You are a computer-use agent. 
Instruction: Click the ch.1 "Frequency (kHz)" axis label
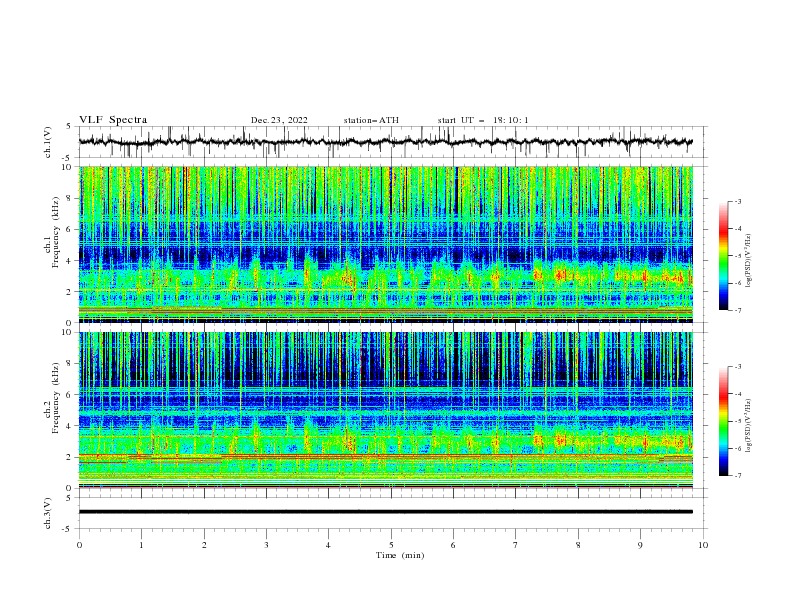(x=56, y=232)
